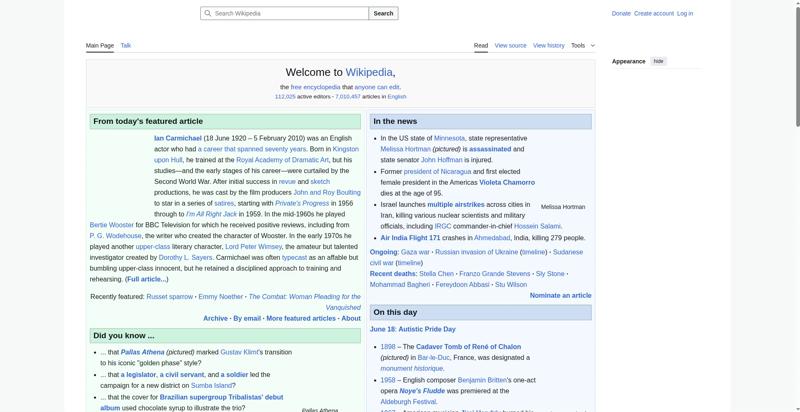Open the P. G. Wodehouse link

115,236
